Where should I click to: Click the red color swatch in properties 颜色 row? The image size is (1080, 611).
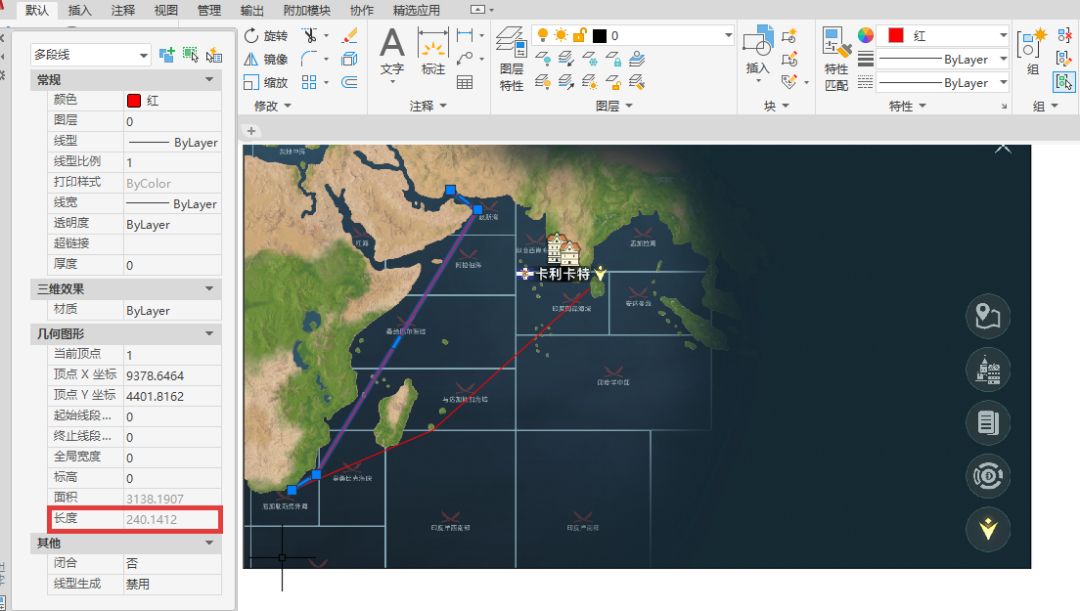click(134, 101)
